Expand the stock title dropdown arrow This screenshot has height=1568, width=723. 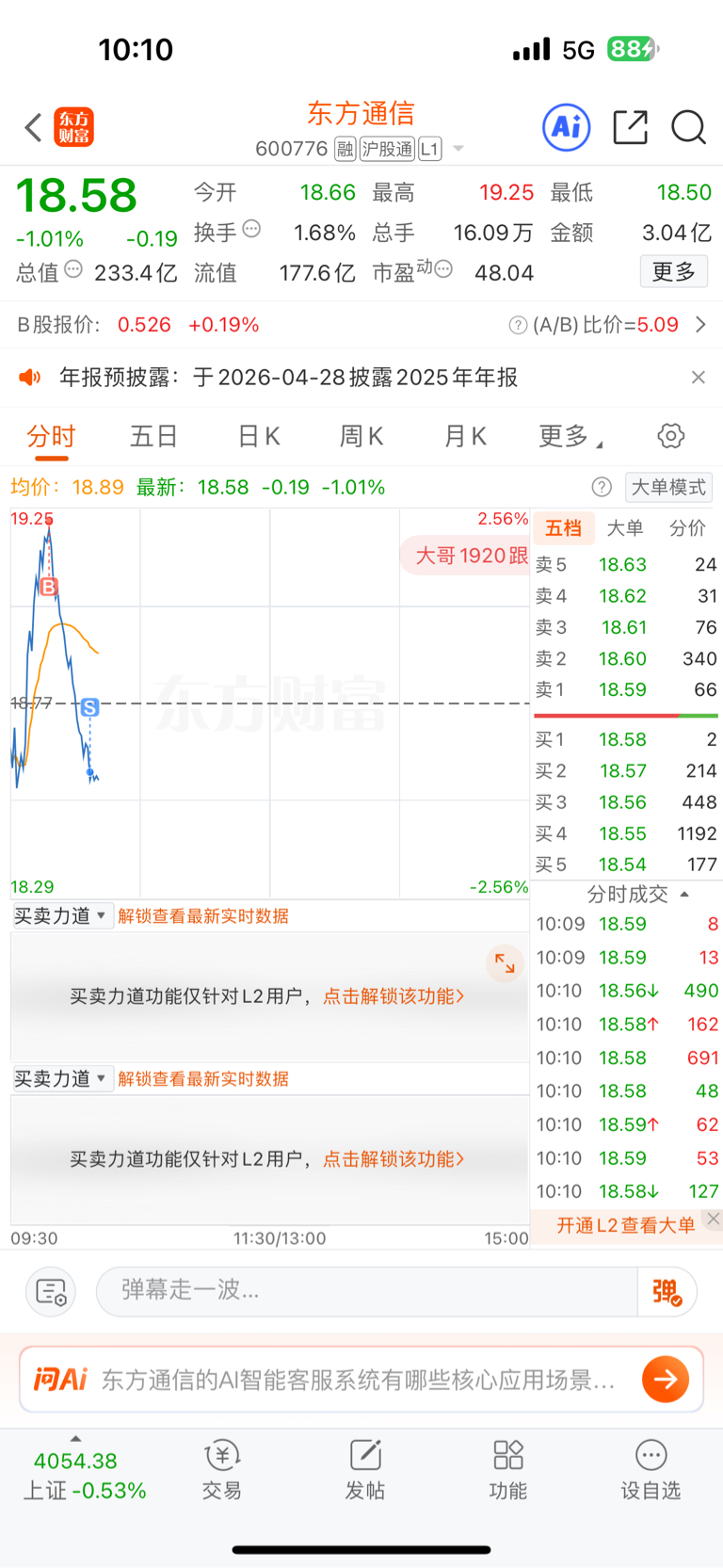(x=458, y=149)
